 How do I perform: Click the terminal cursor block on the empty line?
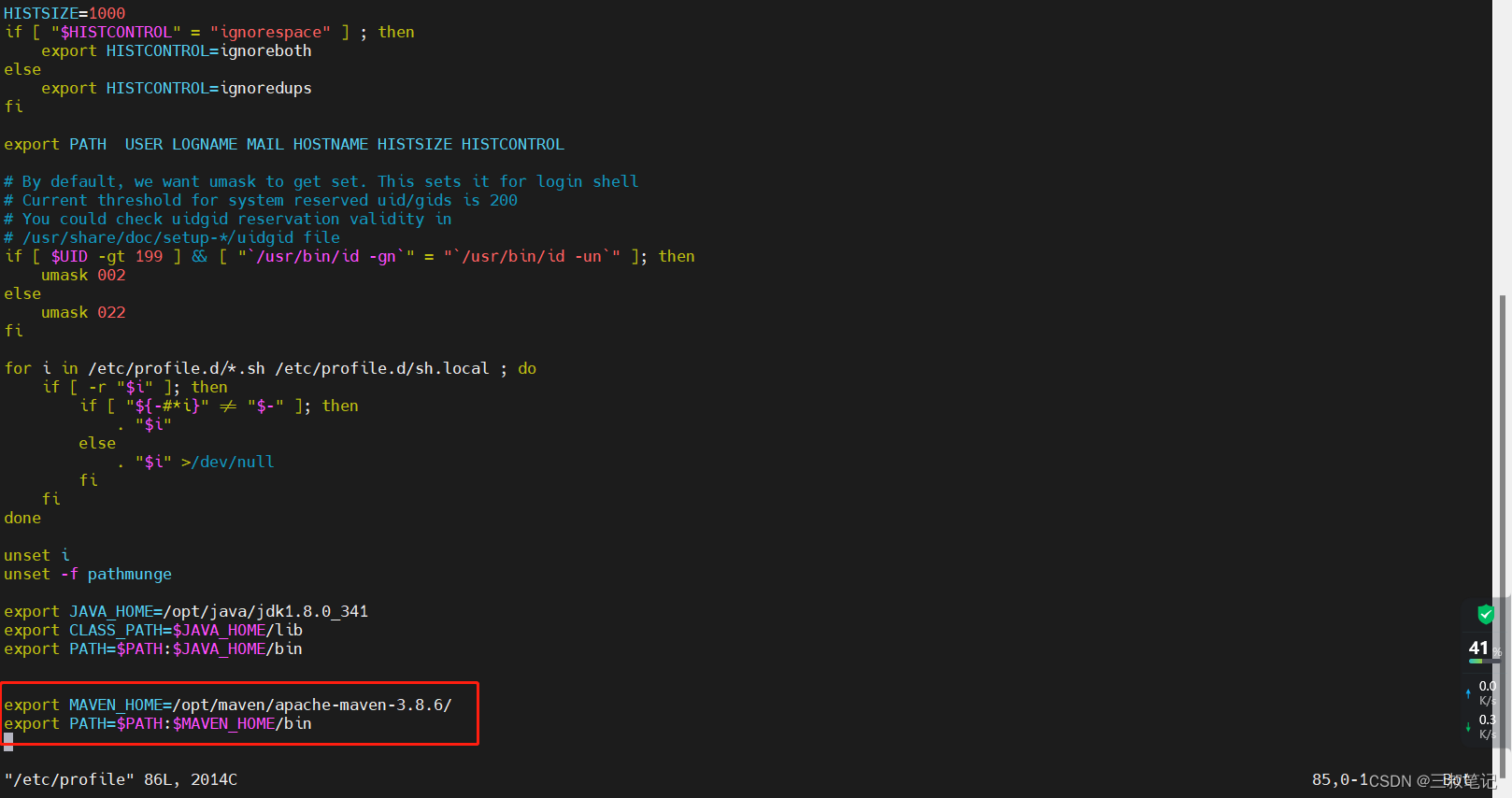[8, 742]
